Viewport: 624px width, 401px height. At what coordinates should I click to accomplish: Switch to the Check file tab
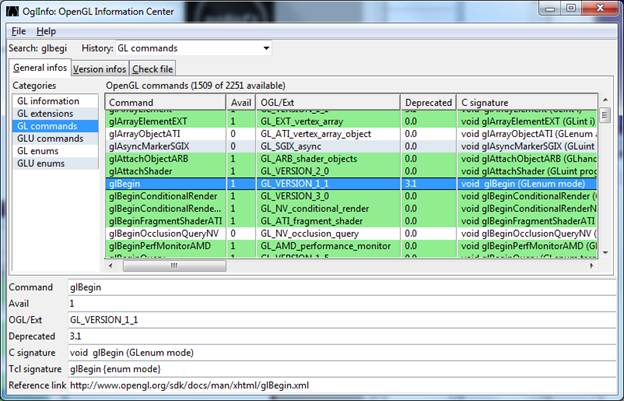pos(152,69)
